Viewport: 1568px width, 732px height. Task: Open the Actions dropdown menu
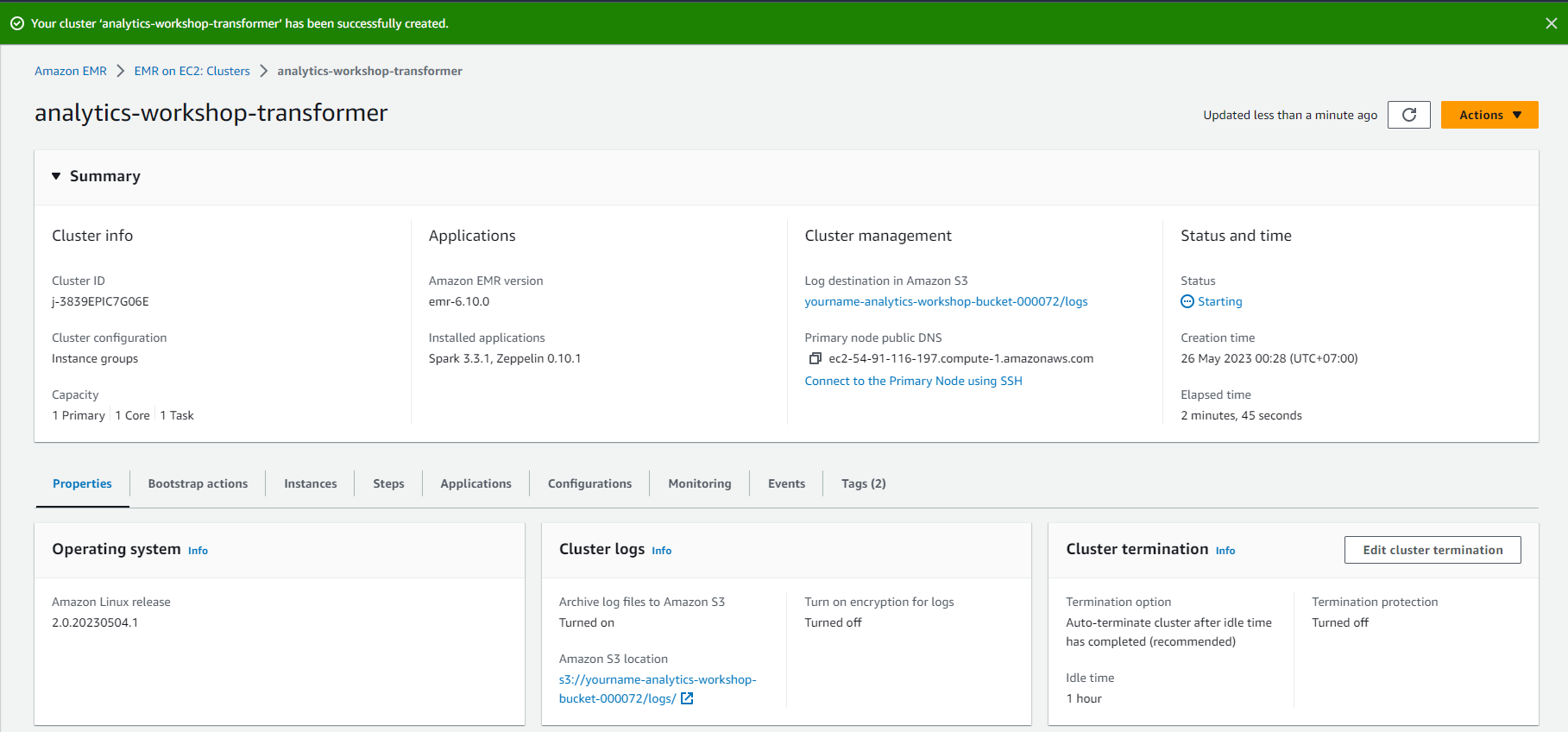(x=1489, y=115)
